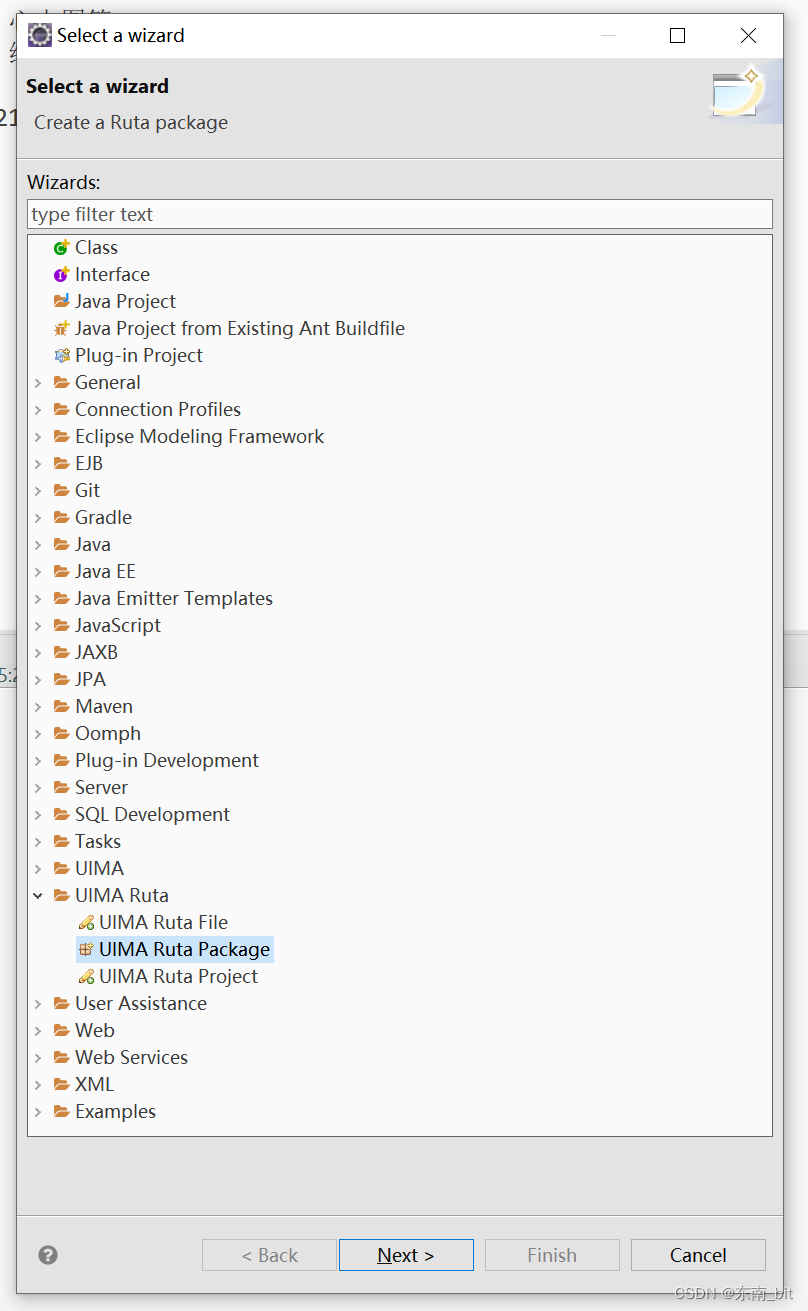Click the Next button
Viewport: 808px width, 1311px height.
[406, 1255]
